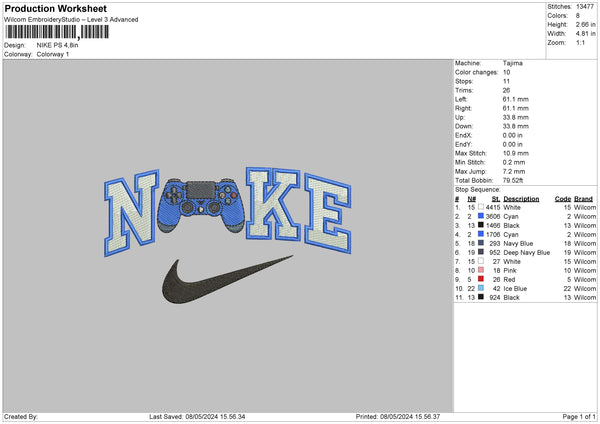Click the Brand column header
The image size is (600, 424).
(584, 199)
